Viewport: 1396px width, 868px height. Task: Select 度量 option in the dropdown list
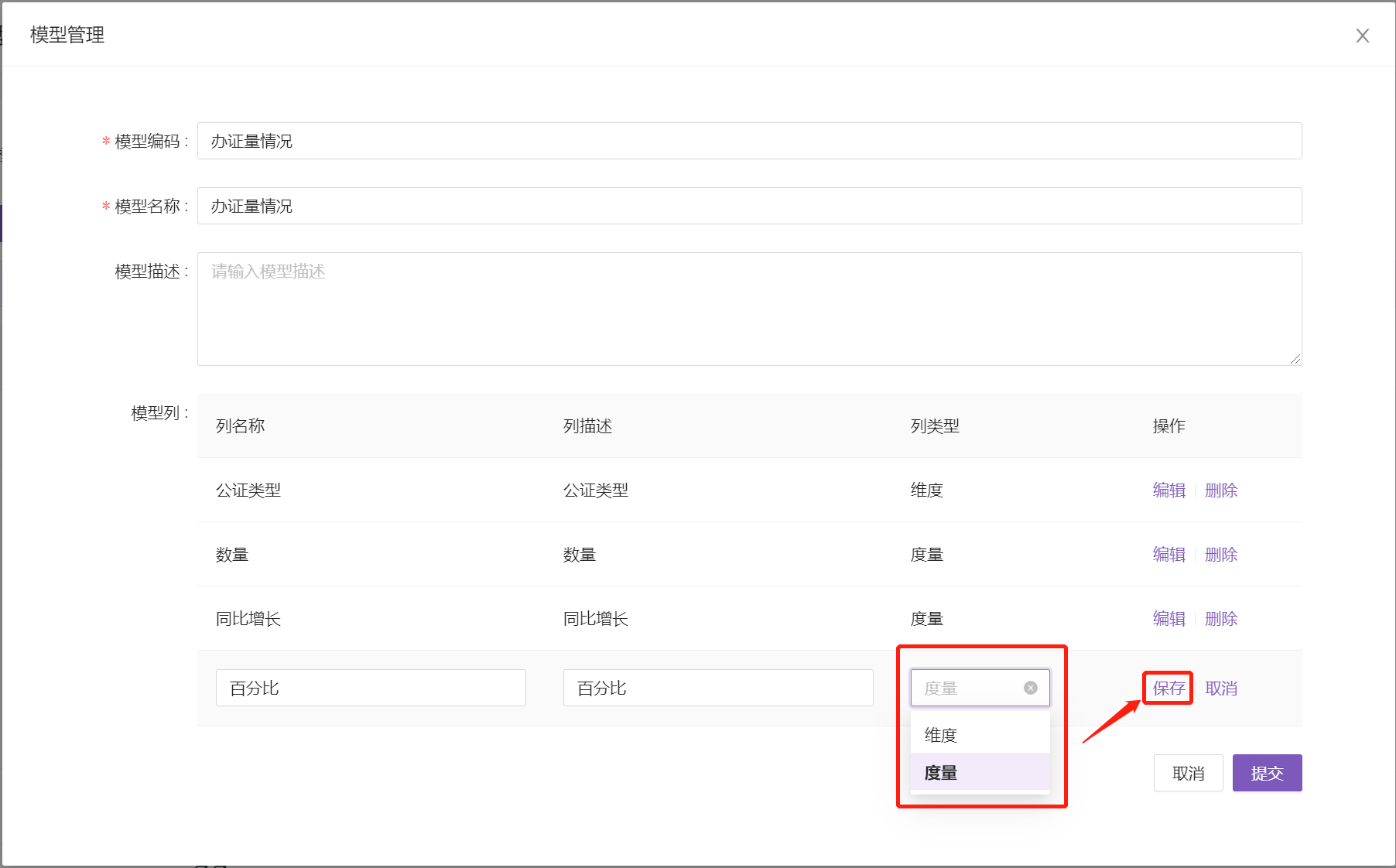tap(980, 772)
